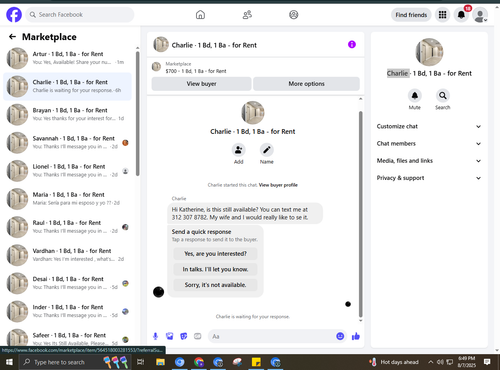Image resolution: width=500 pixels, height=370 pixels.
Task: Send quick reply 'Sorry, it's not available.'
Action: tap(215, 285)
